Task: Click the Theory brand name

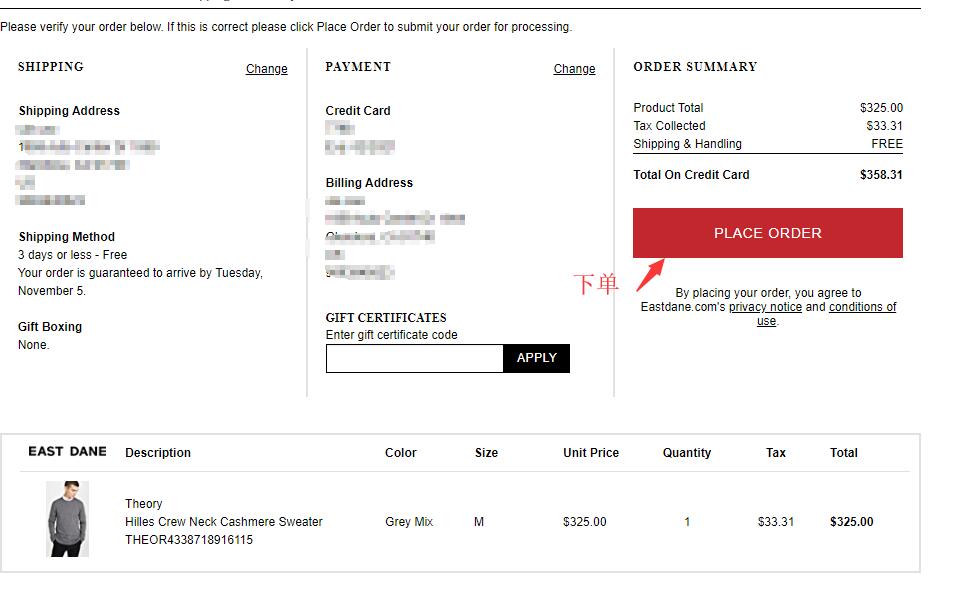Action: click(x=143, y=504)
